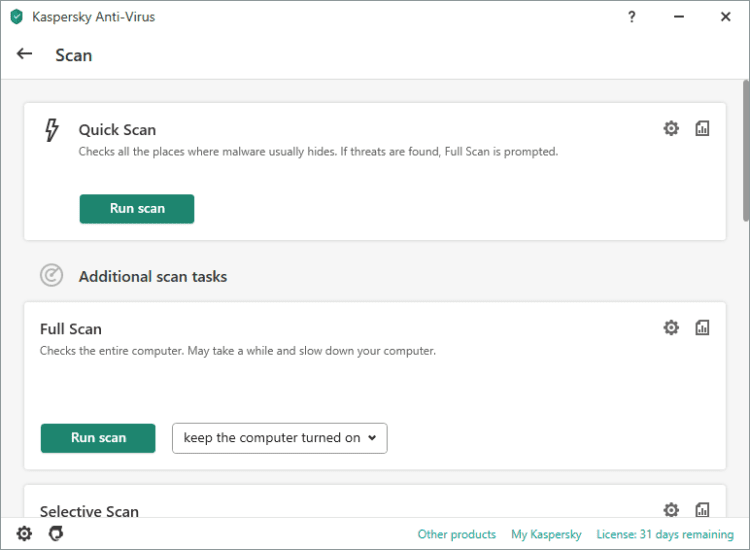Click the Additional scan tasks radar icon
The height and width of the screenshot is (550, 750).
point(51,275)
